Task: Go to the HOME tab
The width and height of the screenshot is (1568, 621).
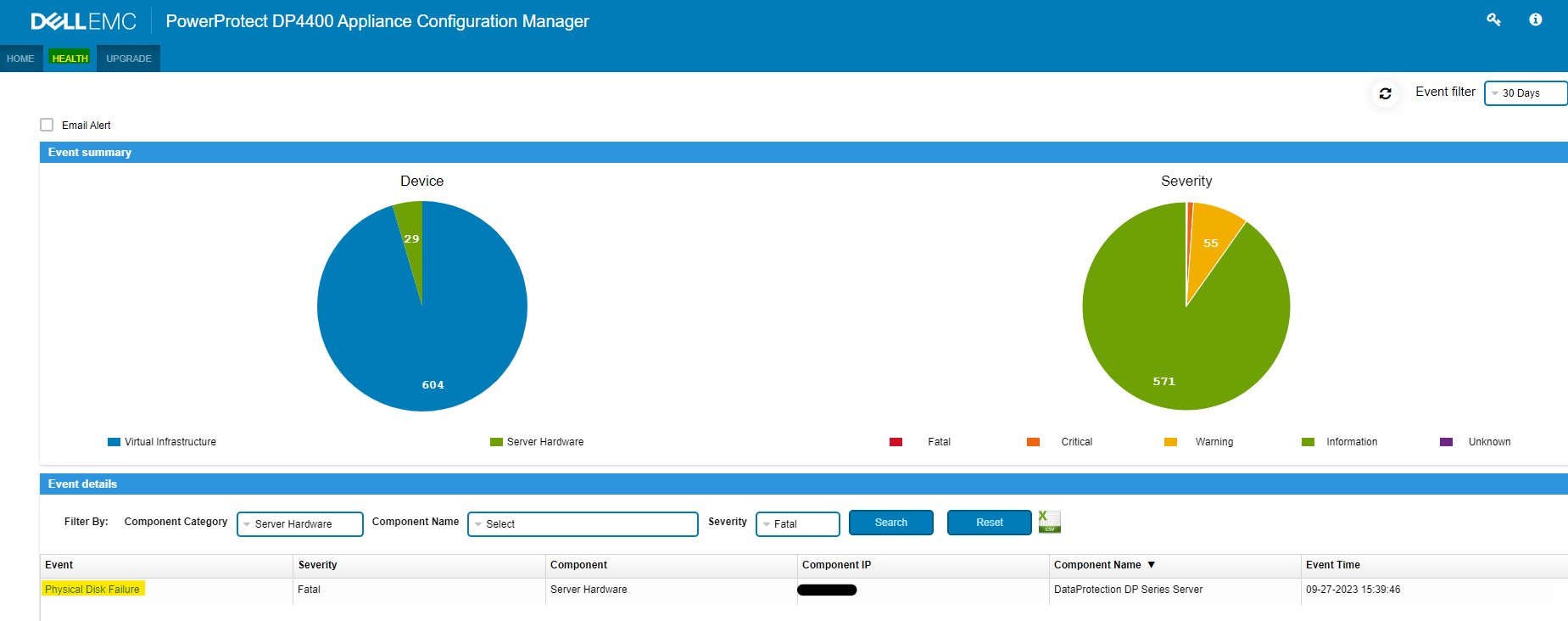Action: point(20,59)
